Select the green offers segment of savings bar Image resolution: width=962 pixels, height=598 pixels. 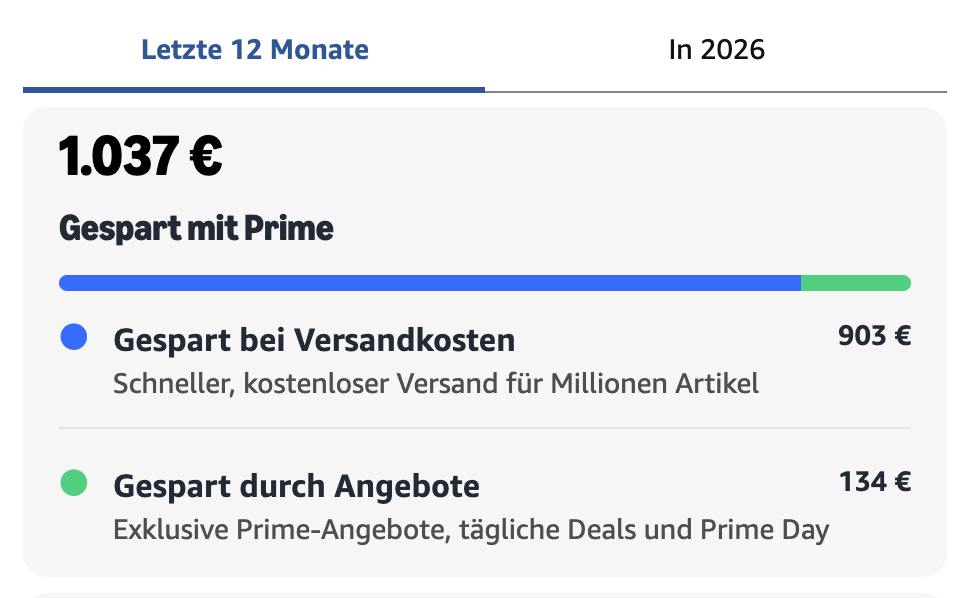(855, 283)
